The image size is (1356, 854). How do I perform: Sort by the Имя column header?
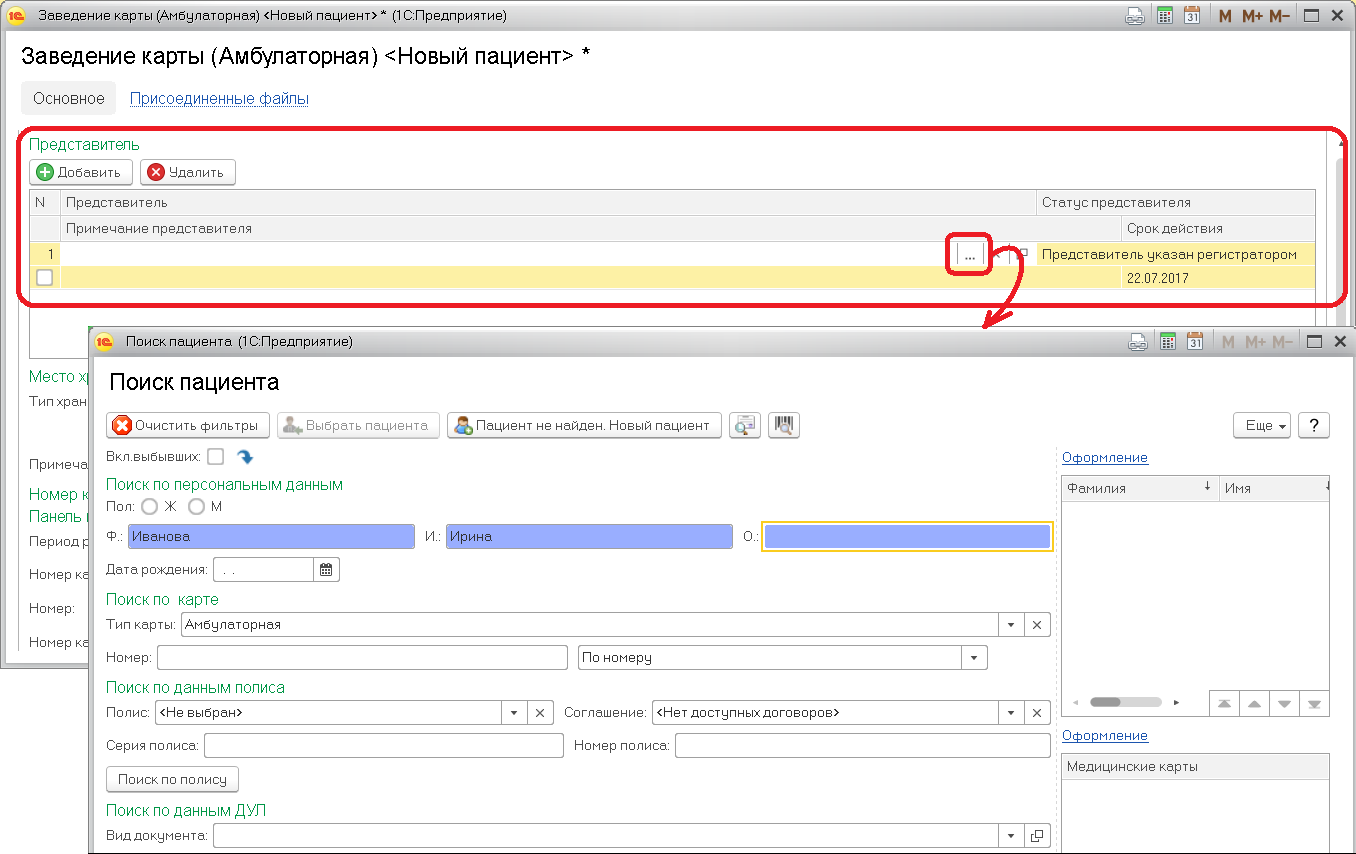pos(1274,488)
